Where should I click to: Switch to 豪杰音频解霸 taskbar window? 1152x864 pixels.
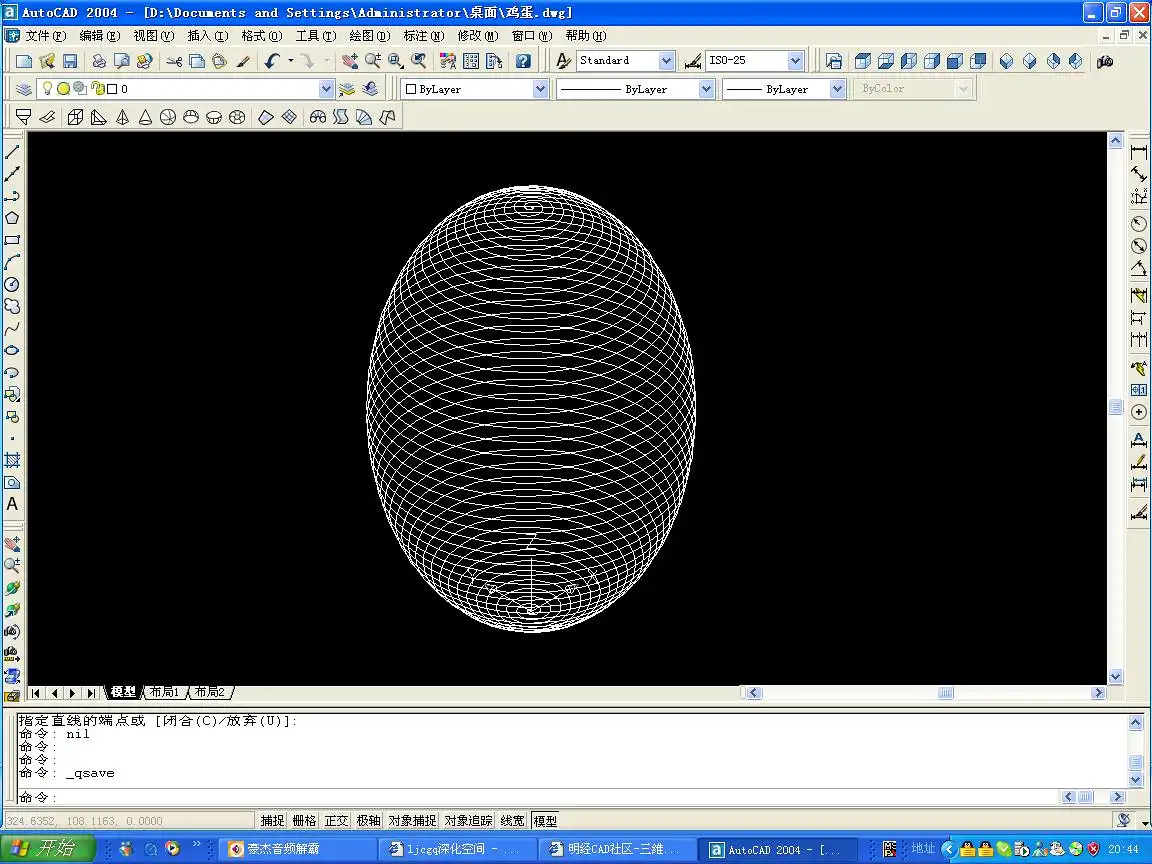pos(298,849)
